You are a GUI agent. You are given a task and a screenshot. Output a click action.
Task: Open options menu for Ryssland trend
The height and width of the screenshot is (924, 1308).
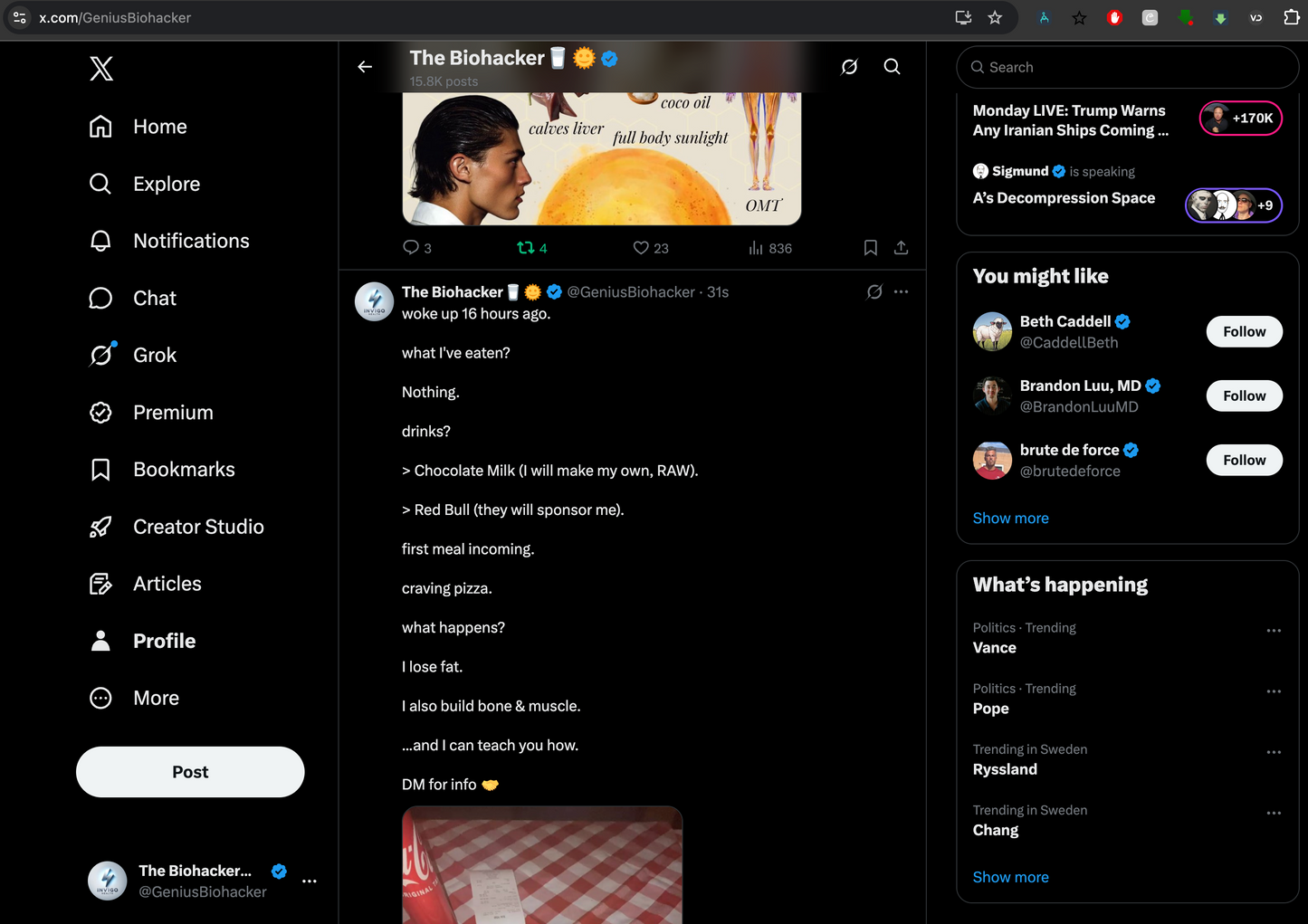point(1274,751)
